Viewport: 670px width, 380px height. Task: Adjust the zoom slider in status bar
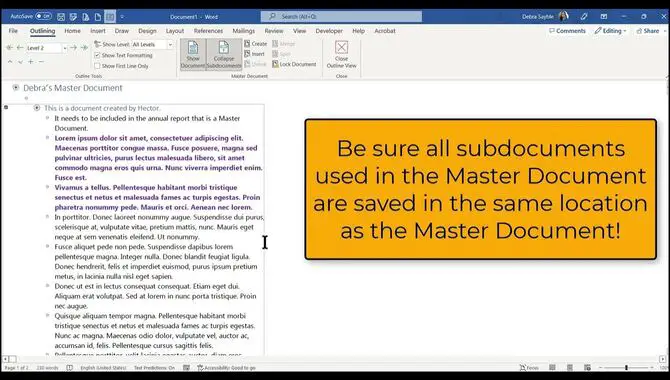(x=626, y=368)
